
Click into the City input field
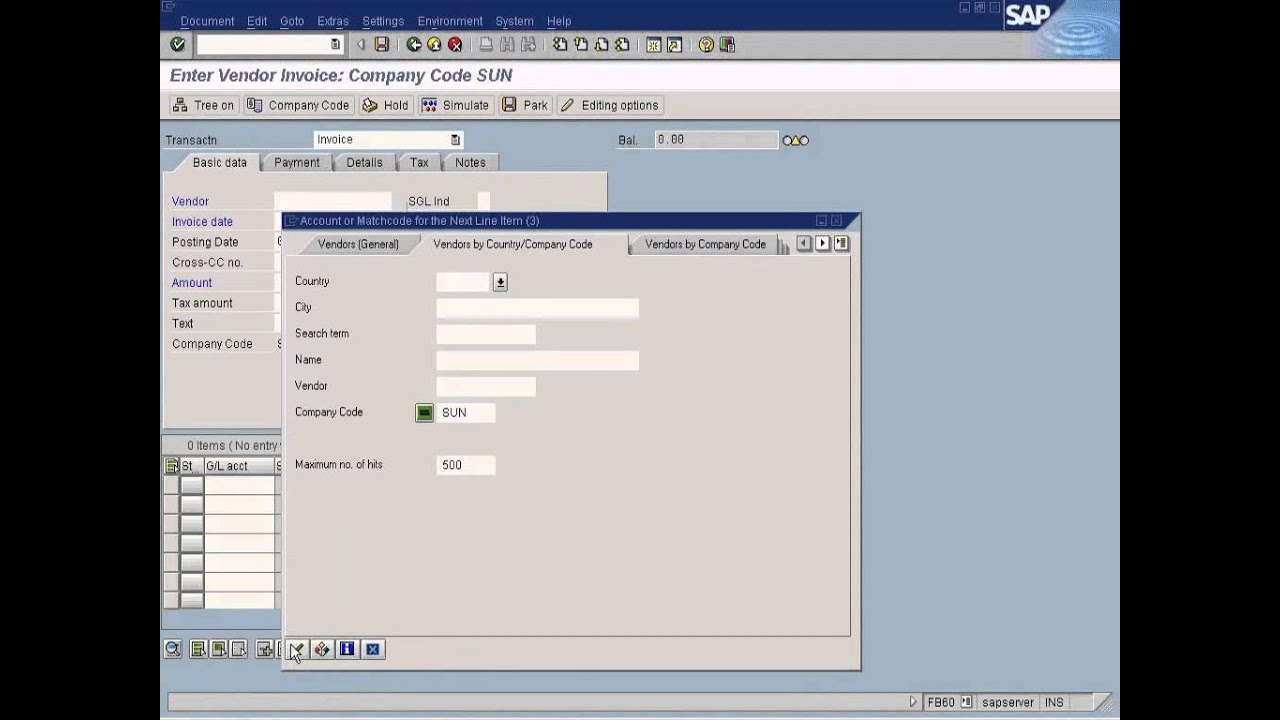pyautogui.click(x=538, y=308)
